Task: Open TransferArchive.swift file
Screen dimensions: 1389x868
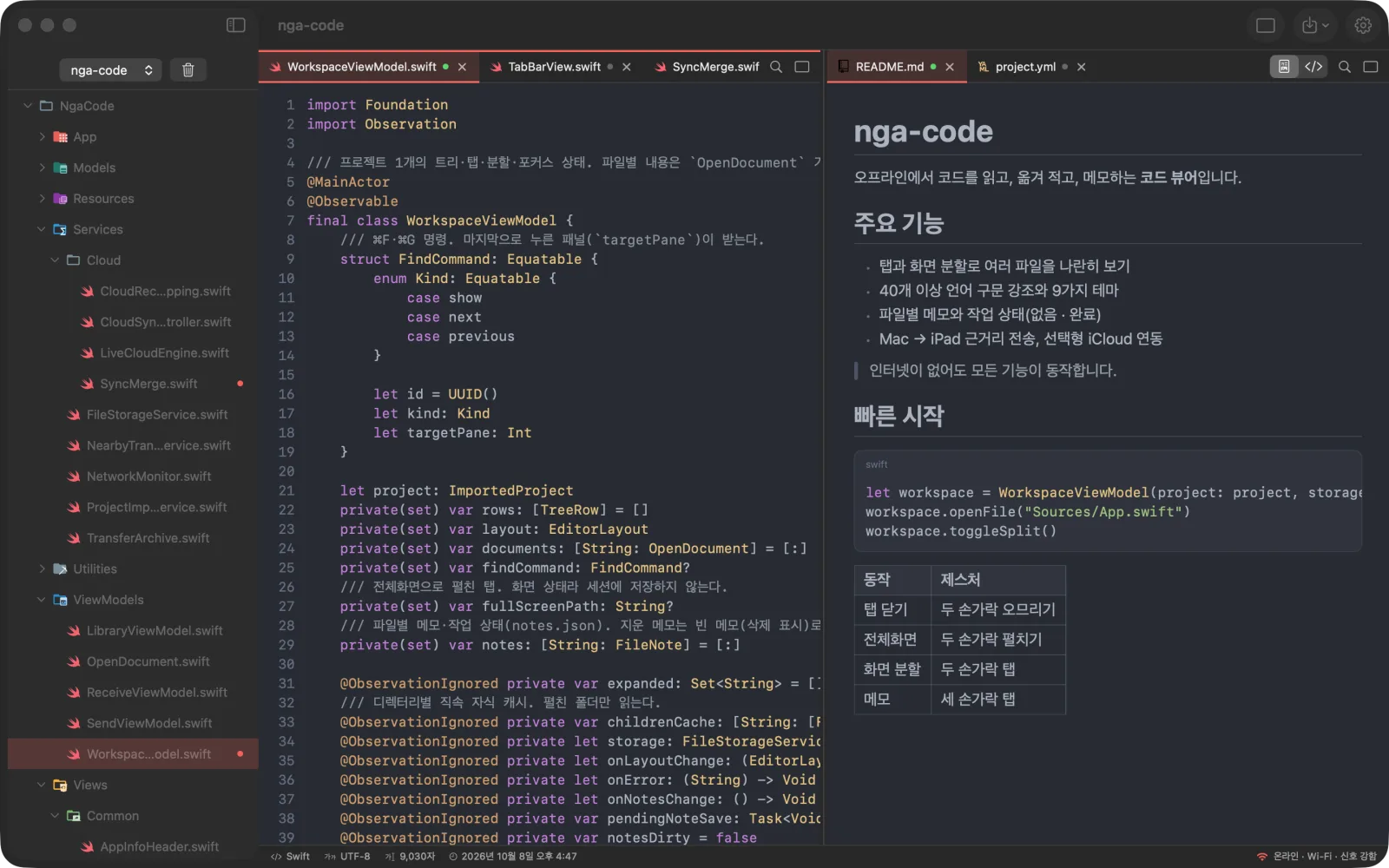Action: [x=133, y=538]
